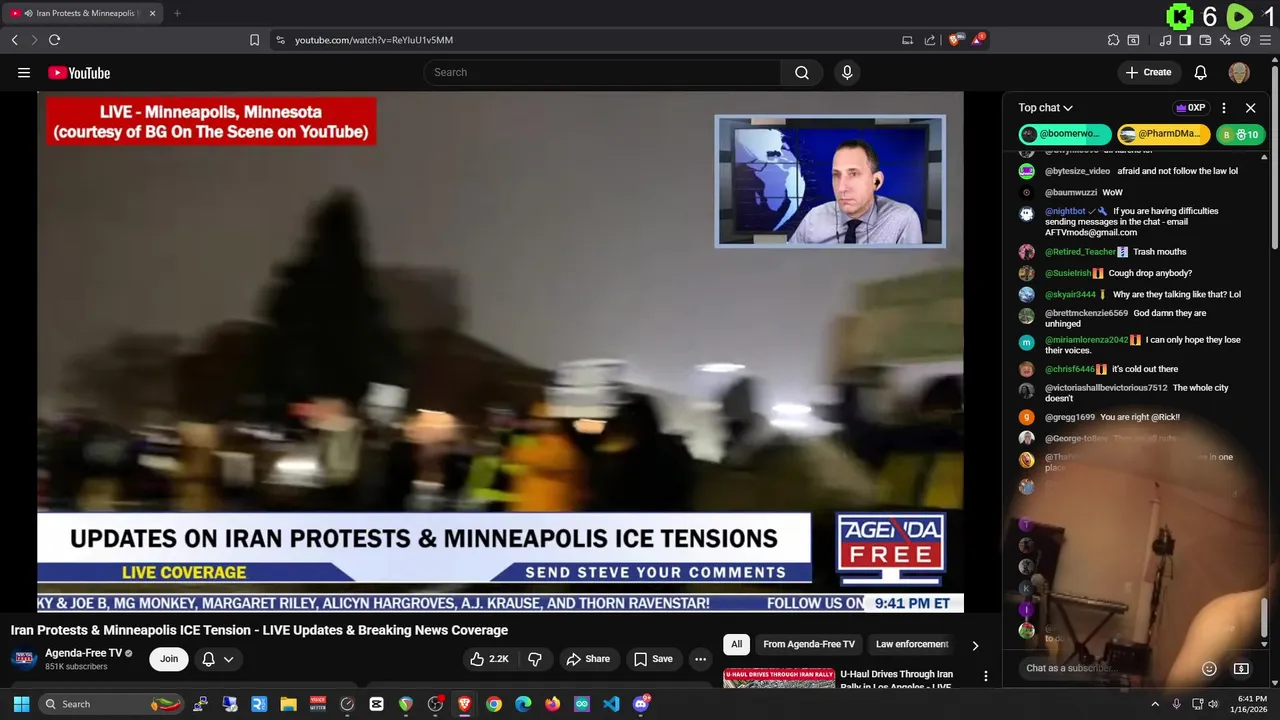The height and width of the screenshot is (720, 1280).
Task: Click the Join channel button
Action: pos(169,659)
